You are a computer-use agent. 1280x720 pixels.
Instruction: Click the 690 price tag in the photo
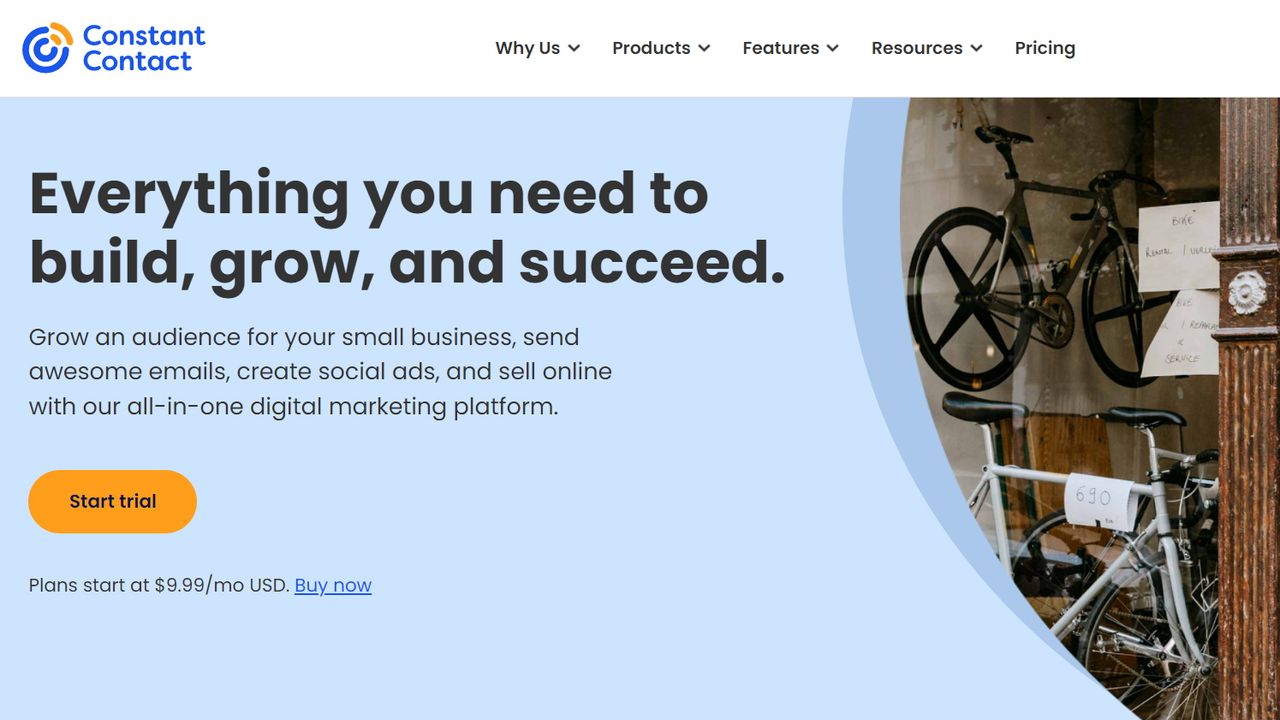[x=1100, y=500]
